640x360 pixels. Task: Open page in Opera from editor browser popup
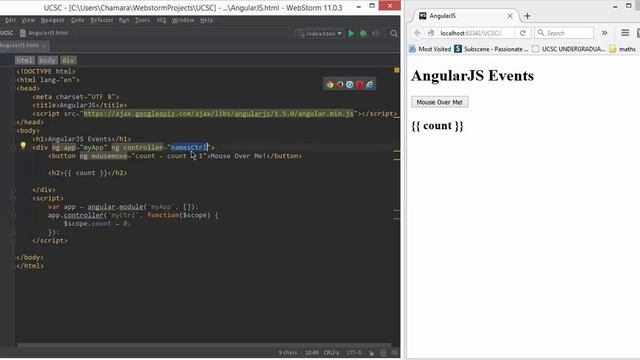360,84
